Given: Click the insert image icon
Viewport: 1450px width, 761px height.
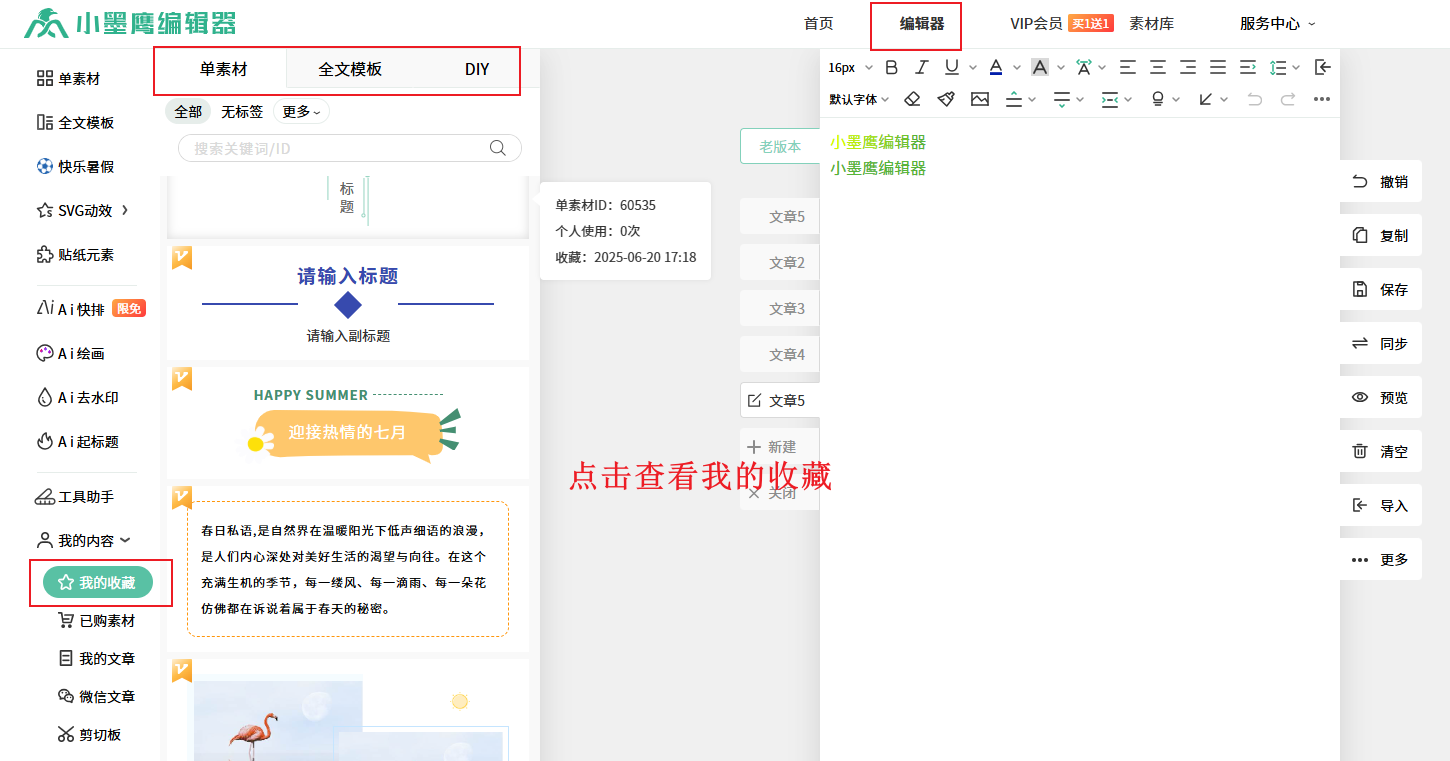Looking at the screenshot, I should click(979, 99).
